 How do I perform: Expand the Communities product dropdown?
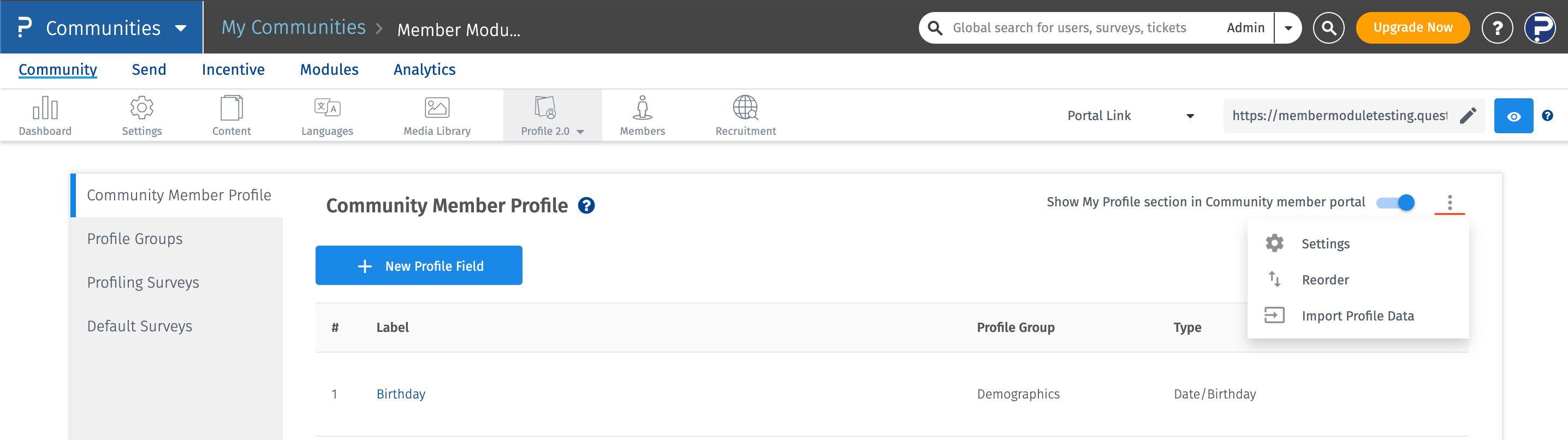(181, 28)
